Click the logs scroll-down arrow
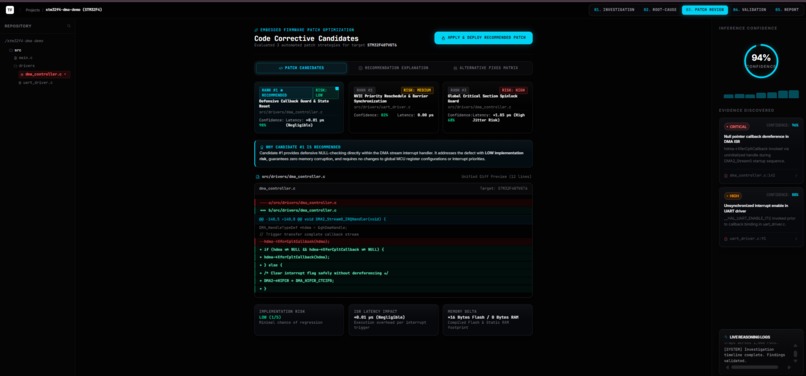This screenshot has height=376, width=806. pyautogui.click(x=795, y=360)
